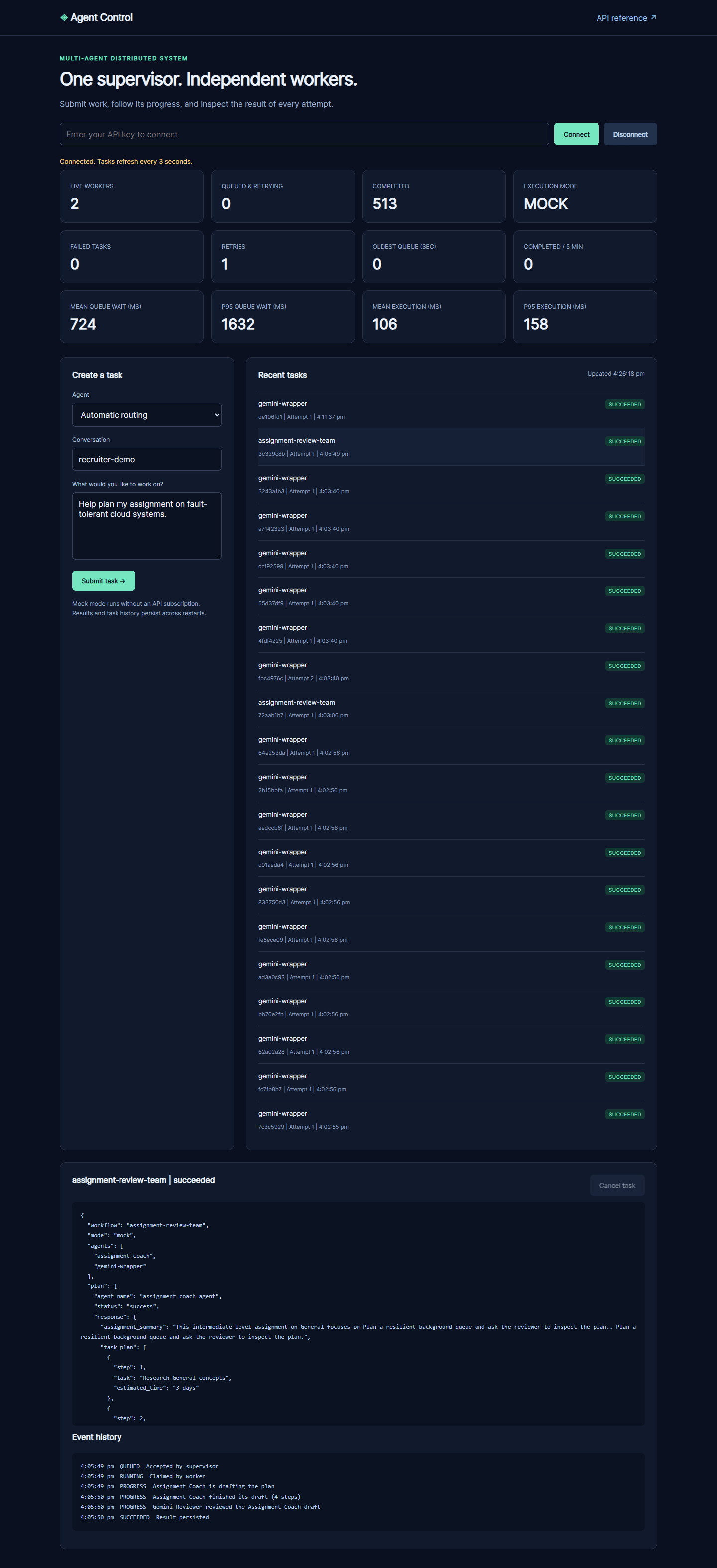This screenshot has width=717, height=1568.
Task: Click the SUCCEEDED badge for task de106fd1
Action: (624, 404)
